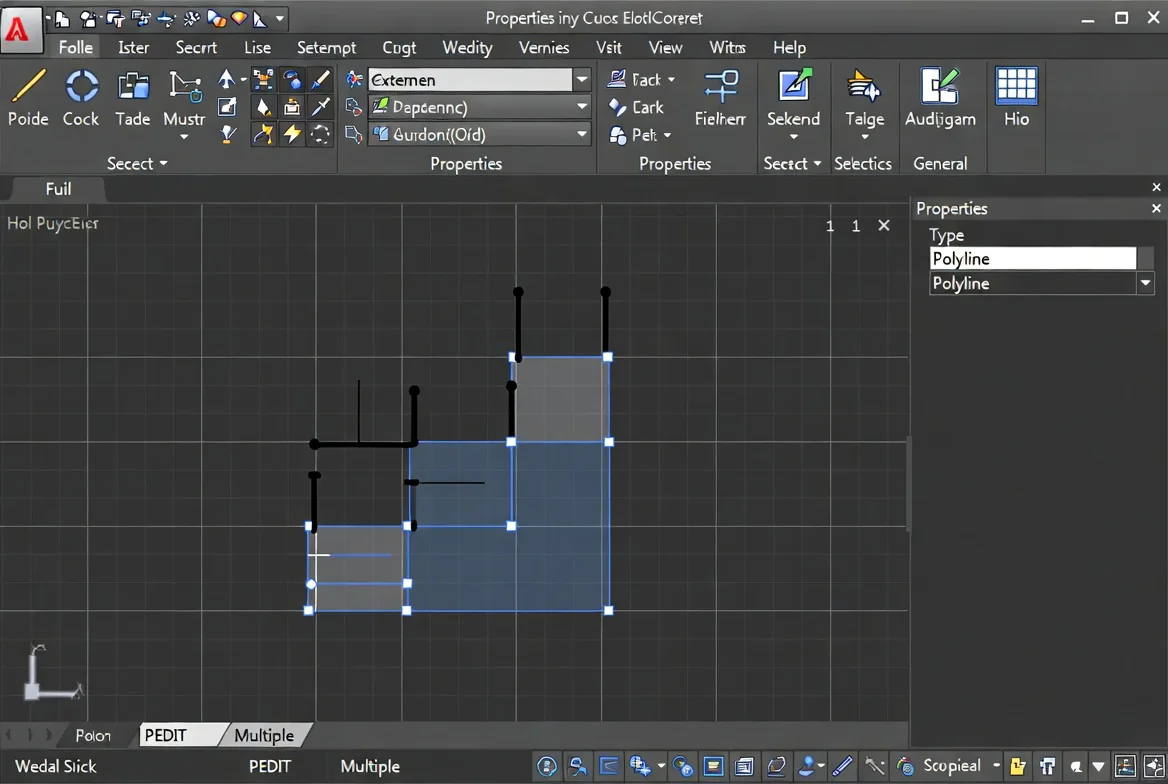Click the Tack tool icon
The image size is (1168, 784).
[x=617, y=78]
